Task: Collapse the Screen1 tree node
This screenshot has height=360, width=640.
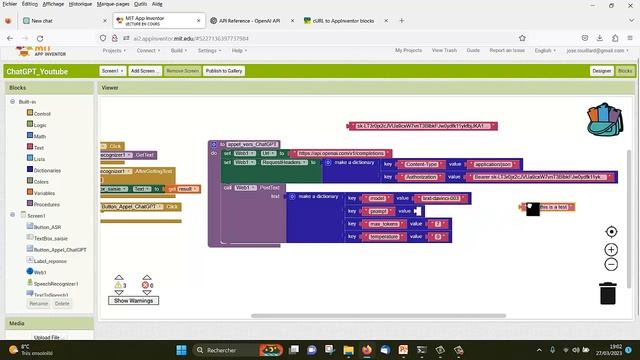Action: click(x=13, y=215)
